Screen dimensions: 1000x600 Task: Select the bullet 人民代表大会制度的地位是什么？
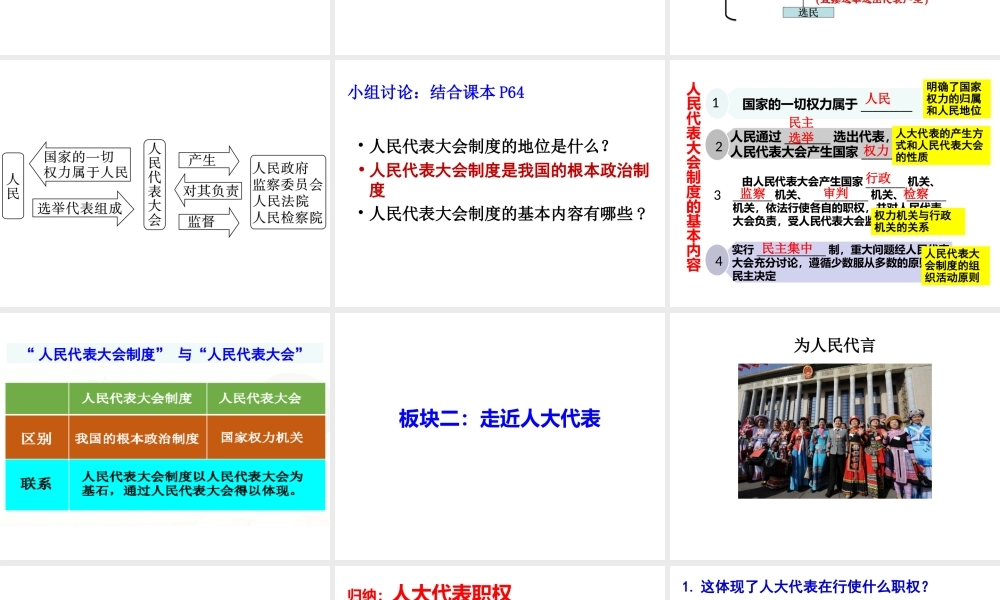(489, 147)
